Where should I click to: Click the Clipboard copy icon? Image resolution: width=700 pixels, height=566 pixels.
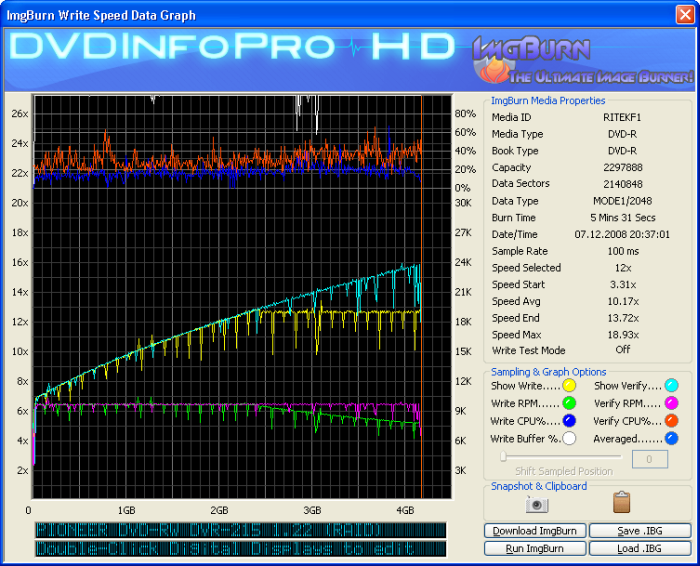pyautogui.click(x=621, y=502)
